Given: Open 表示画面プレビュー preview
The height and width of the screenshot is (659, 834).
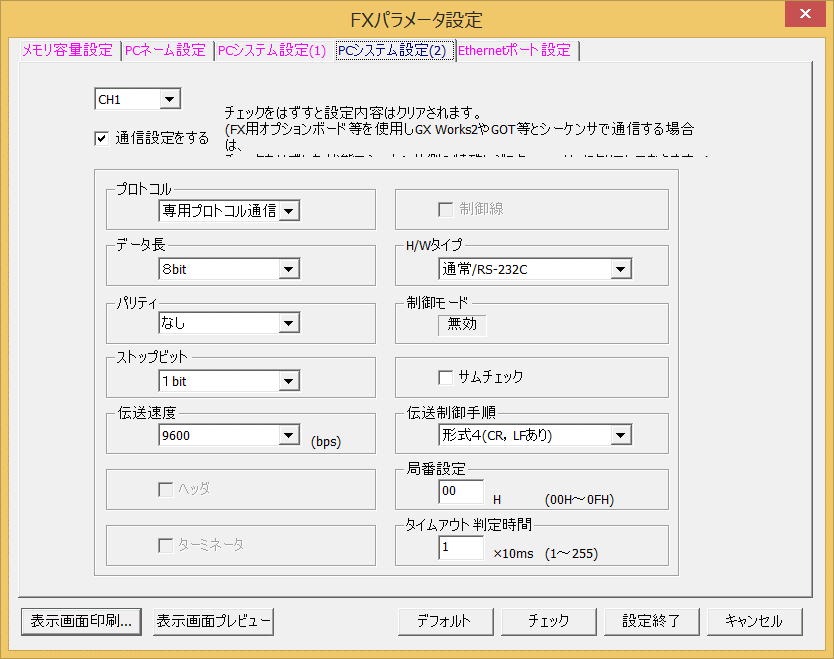Looking at the screenshot, I should (213, 621).
